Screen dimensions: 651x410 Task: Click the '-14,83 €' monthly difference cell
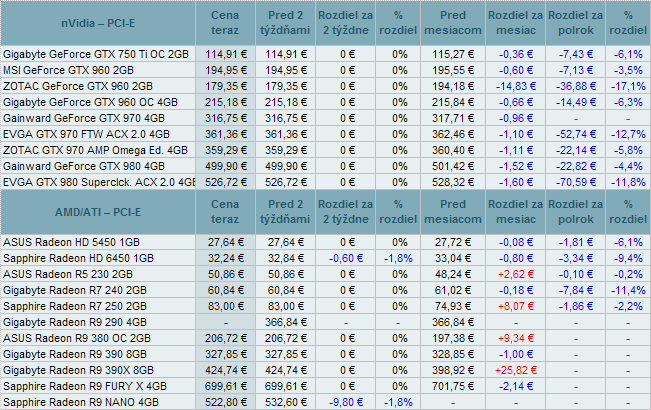click(516, 86)
